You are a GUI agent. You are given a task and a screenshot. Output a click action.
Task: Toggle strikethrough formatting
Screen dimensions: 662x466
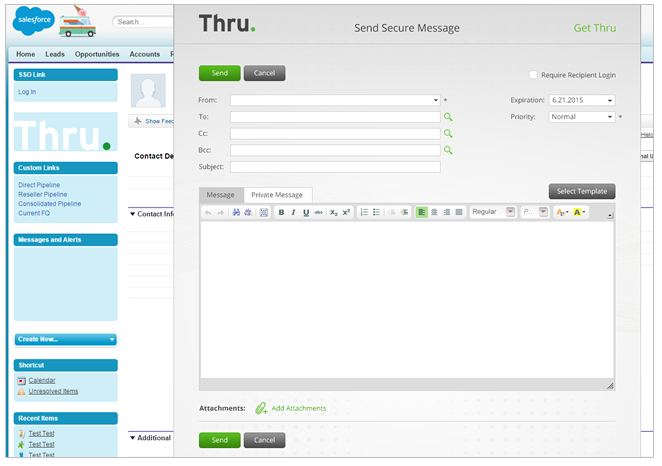coord(319,213)
